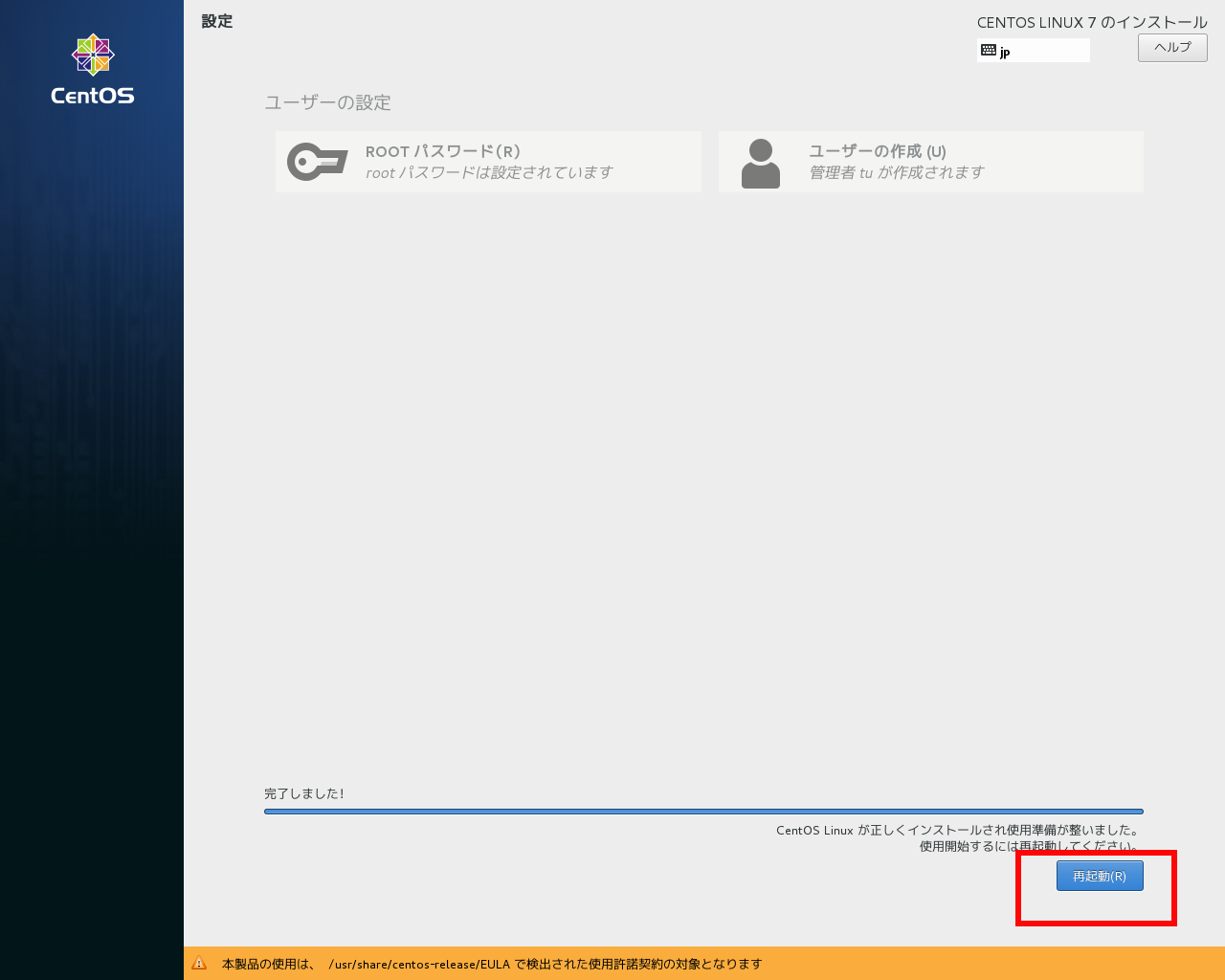Open the ROOT パスワード(R) setting title

pyautogui.click(x=442, y=151)
